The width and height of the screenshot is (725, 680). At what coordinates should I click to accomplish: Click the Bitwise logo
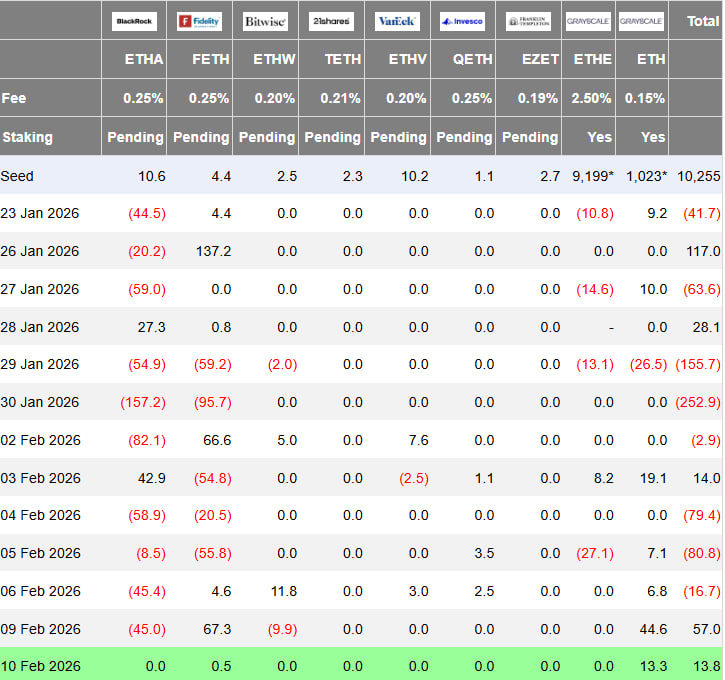click(x=265, y=21)
